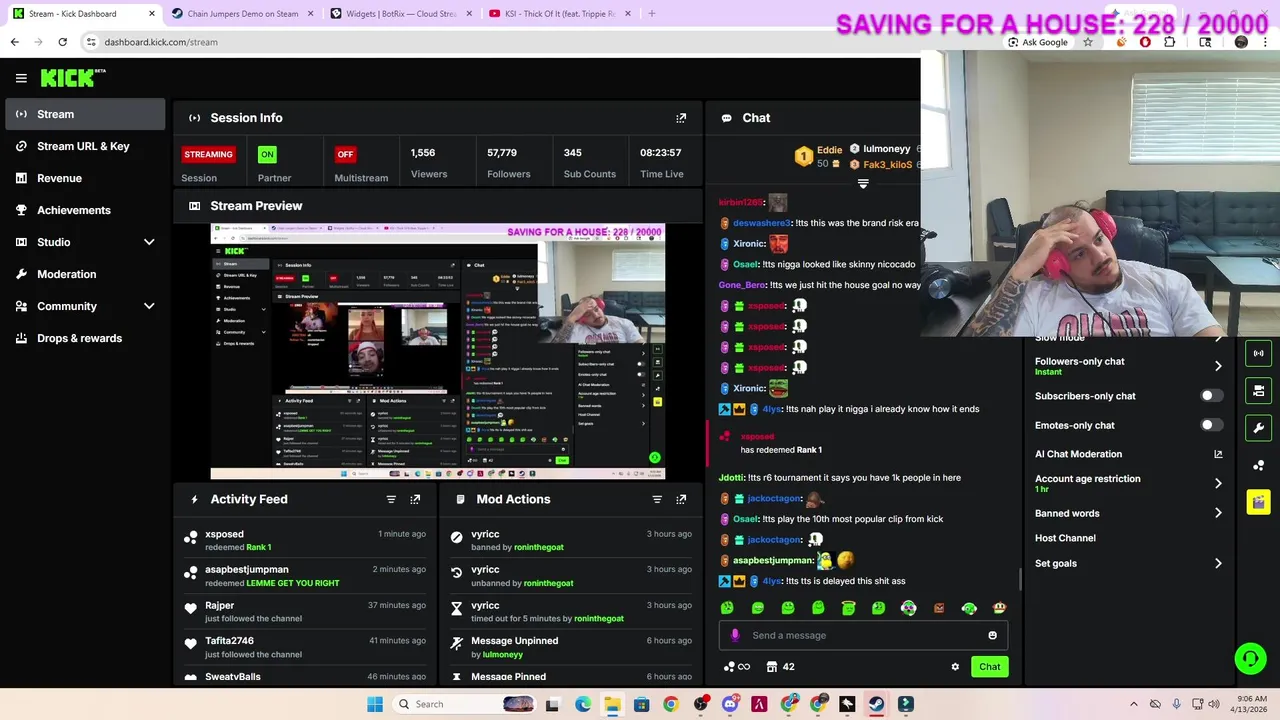
Task: Open the Host Channel option
Action: 1065,538
